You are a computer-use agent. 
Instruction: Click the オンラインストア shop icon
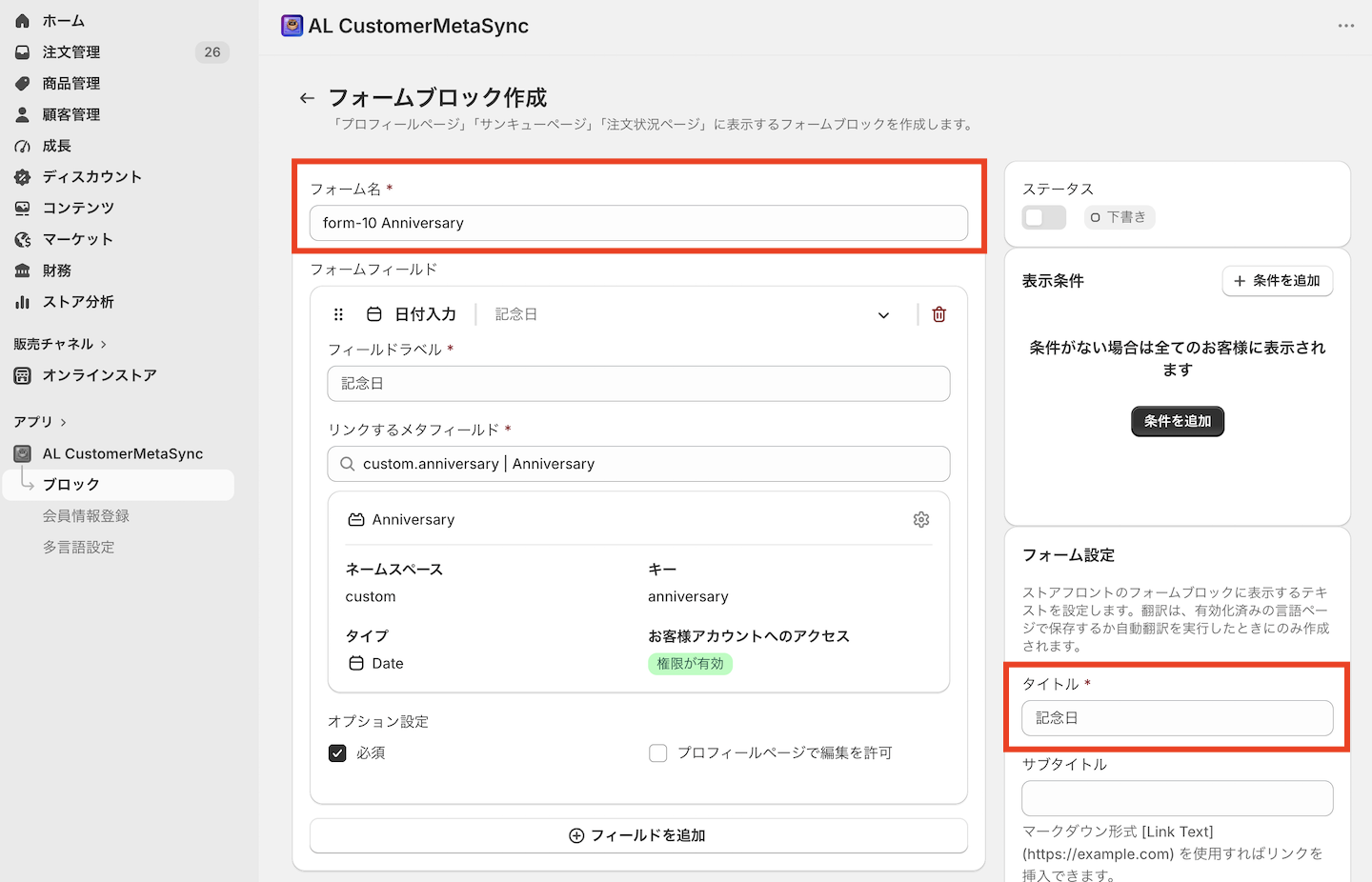click(x=22, y=375)
